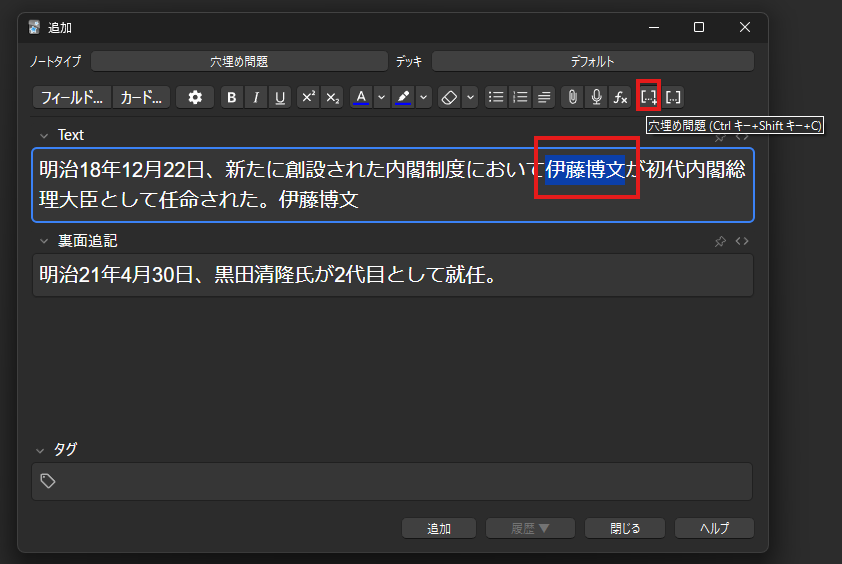Open the text color picker dropdown arrow
Screen dimensions: 842x564
pyautogui.click(x=381, y=97)
